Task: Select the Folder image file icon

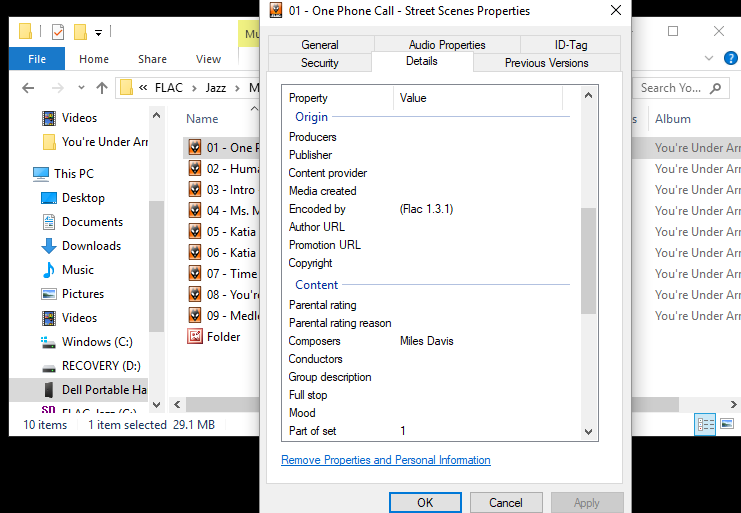Action: [195, 337]
